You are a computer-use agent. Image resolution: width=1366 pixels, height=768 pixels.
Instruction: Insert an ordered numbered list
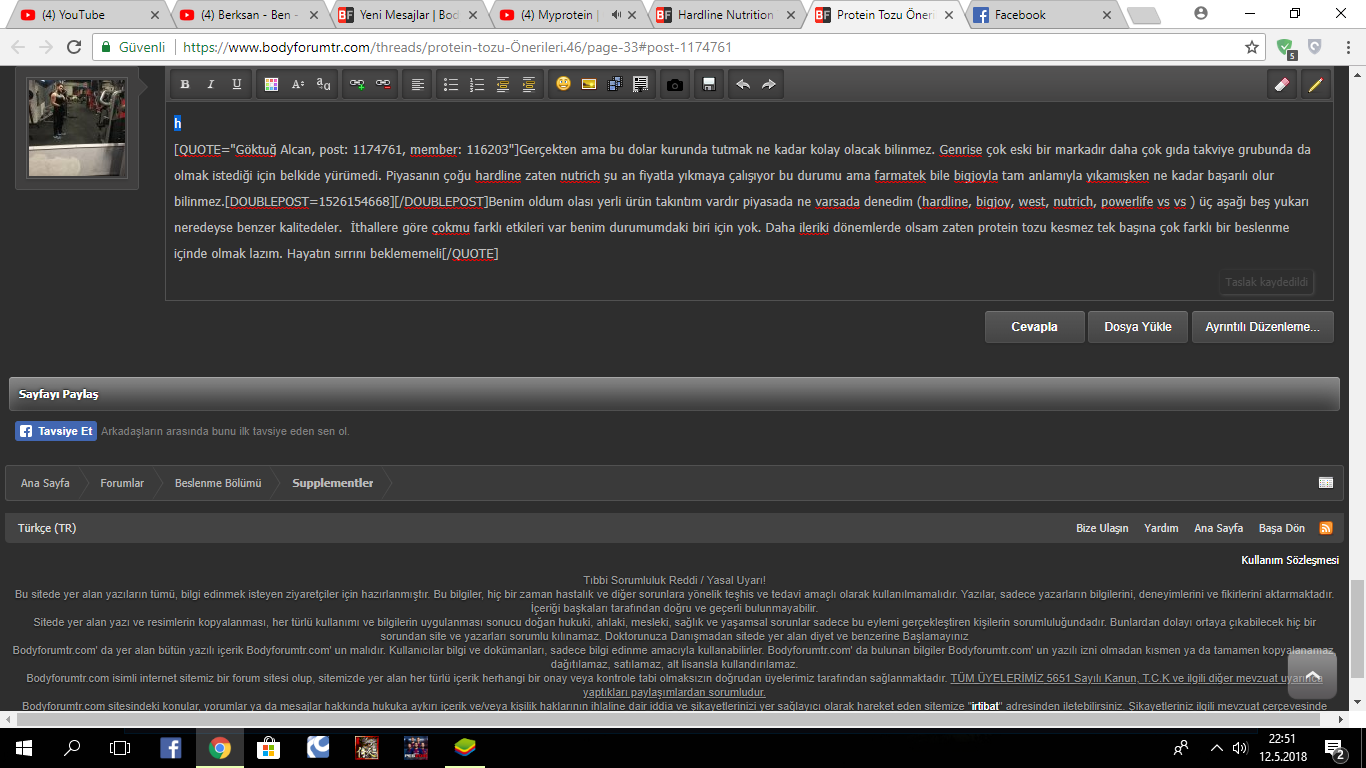click(x=477, y=85)
